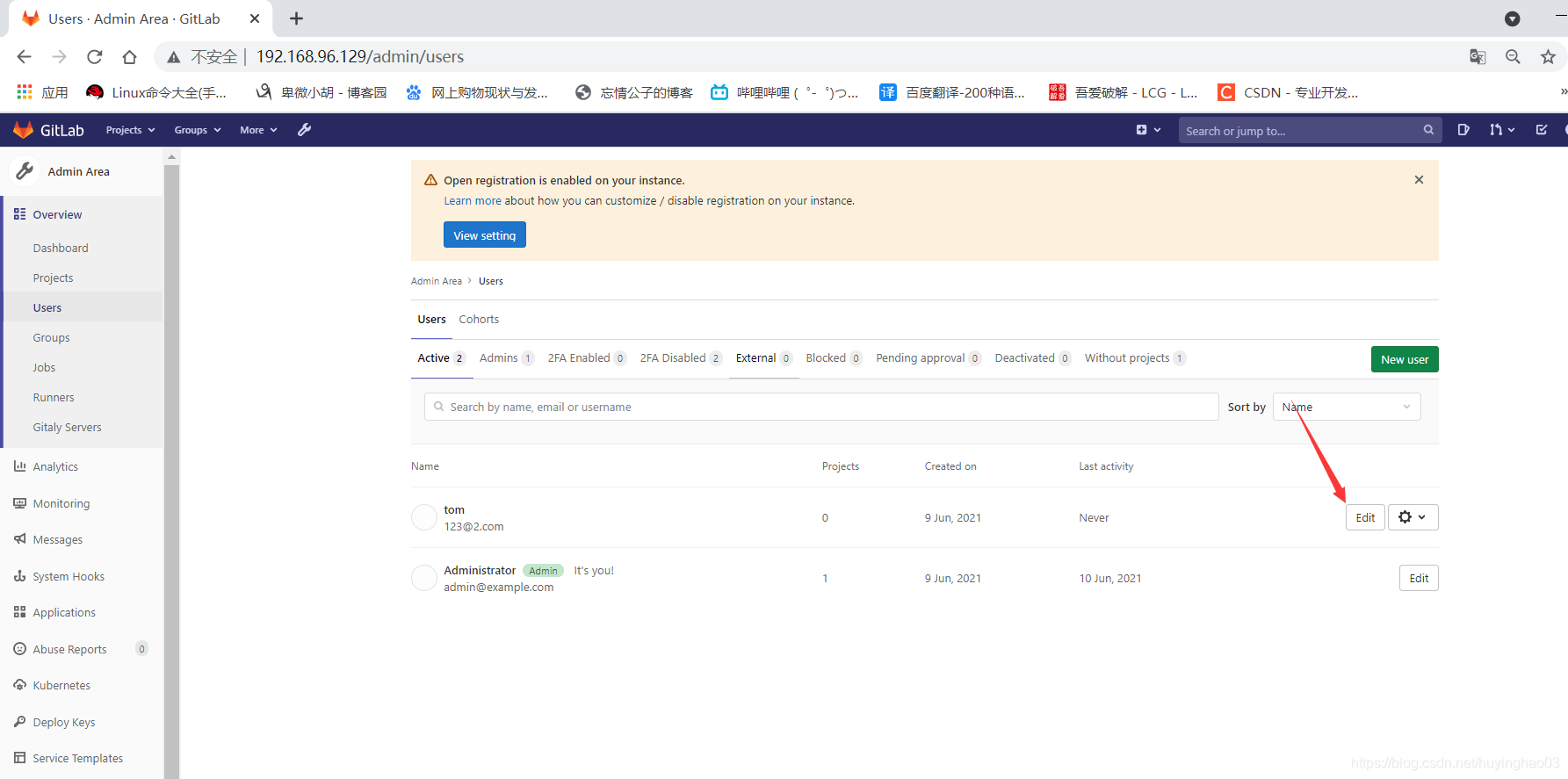
Task: Click tom's avatar circle
Action: tap(424, 517)
